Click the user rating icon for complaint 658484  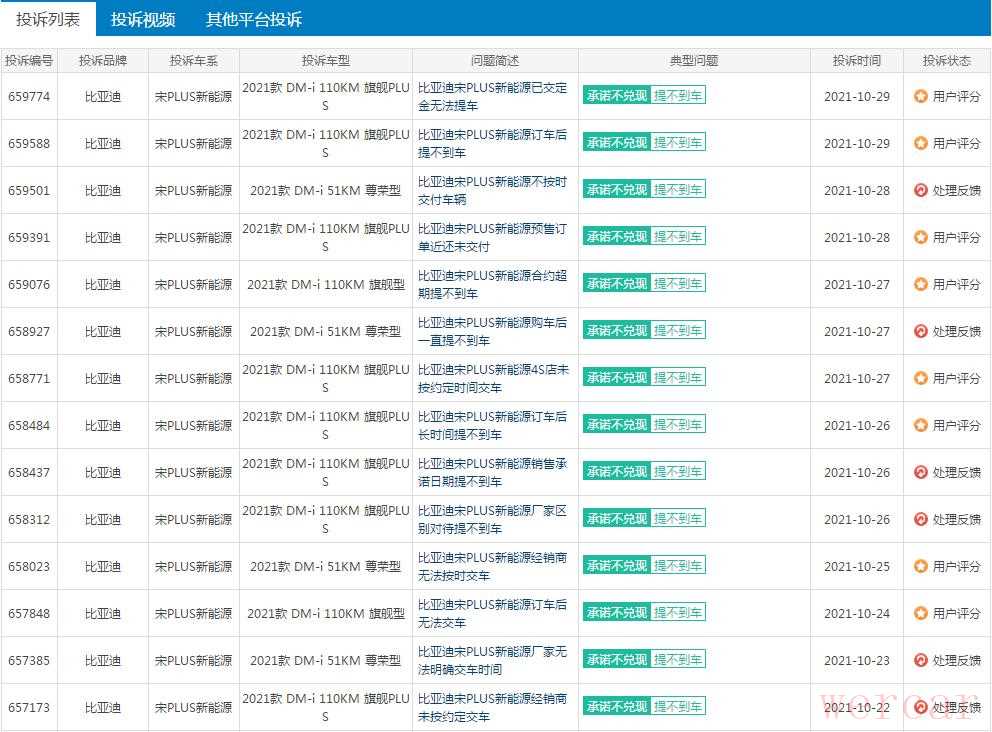[921, 426]
